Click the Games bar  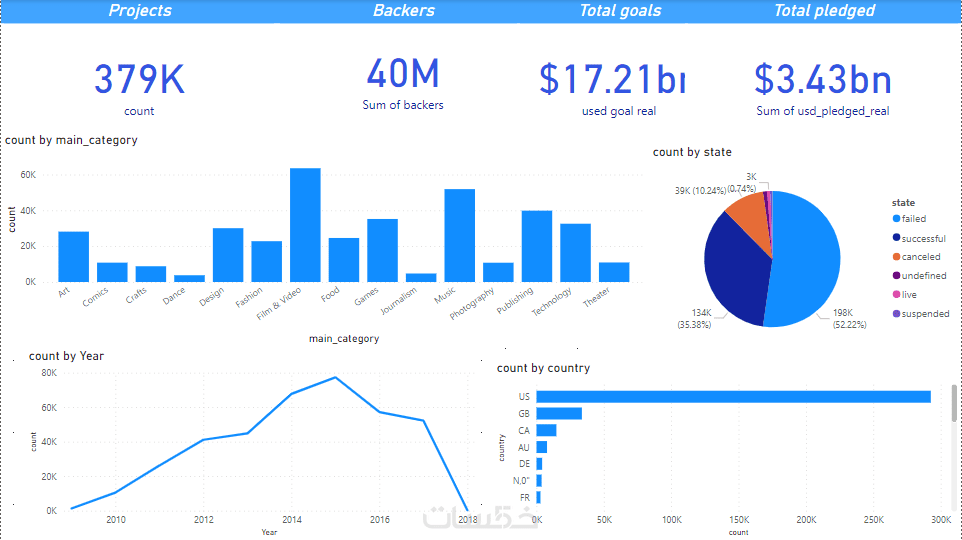pos(382,250)
